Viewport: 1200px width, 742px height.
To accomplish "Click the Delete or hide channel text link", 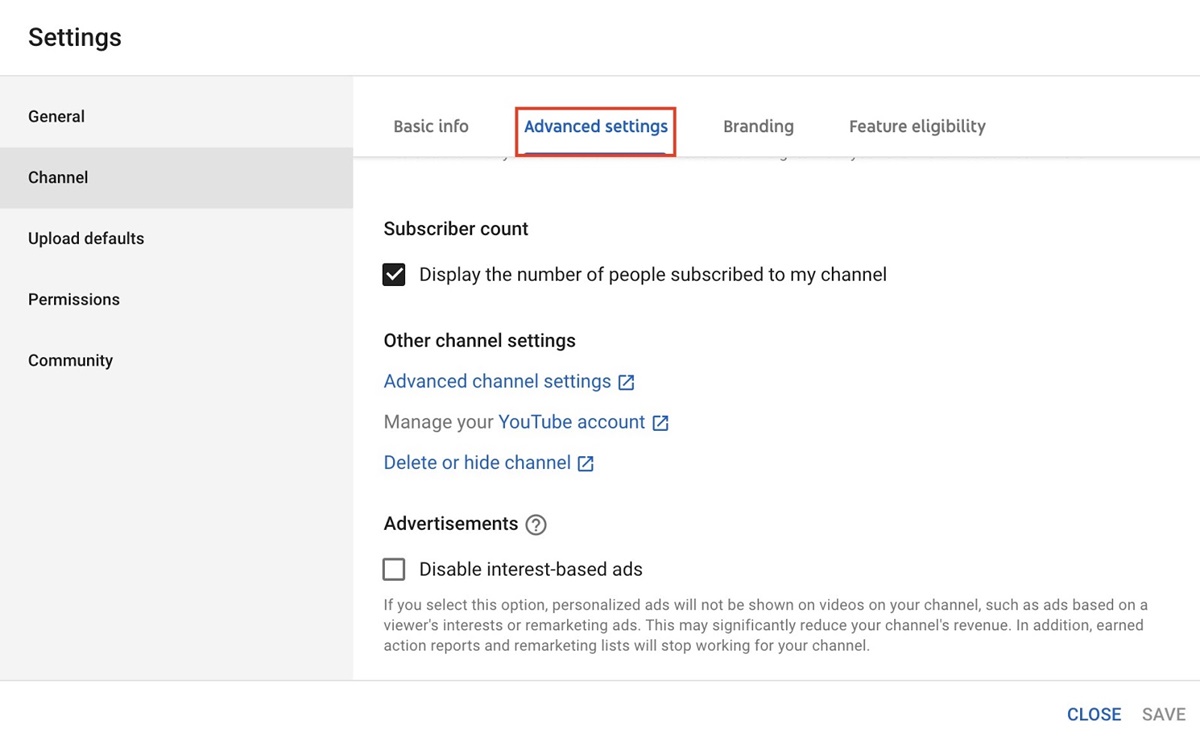I will click(x=477, y=464).
